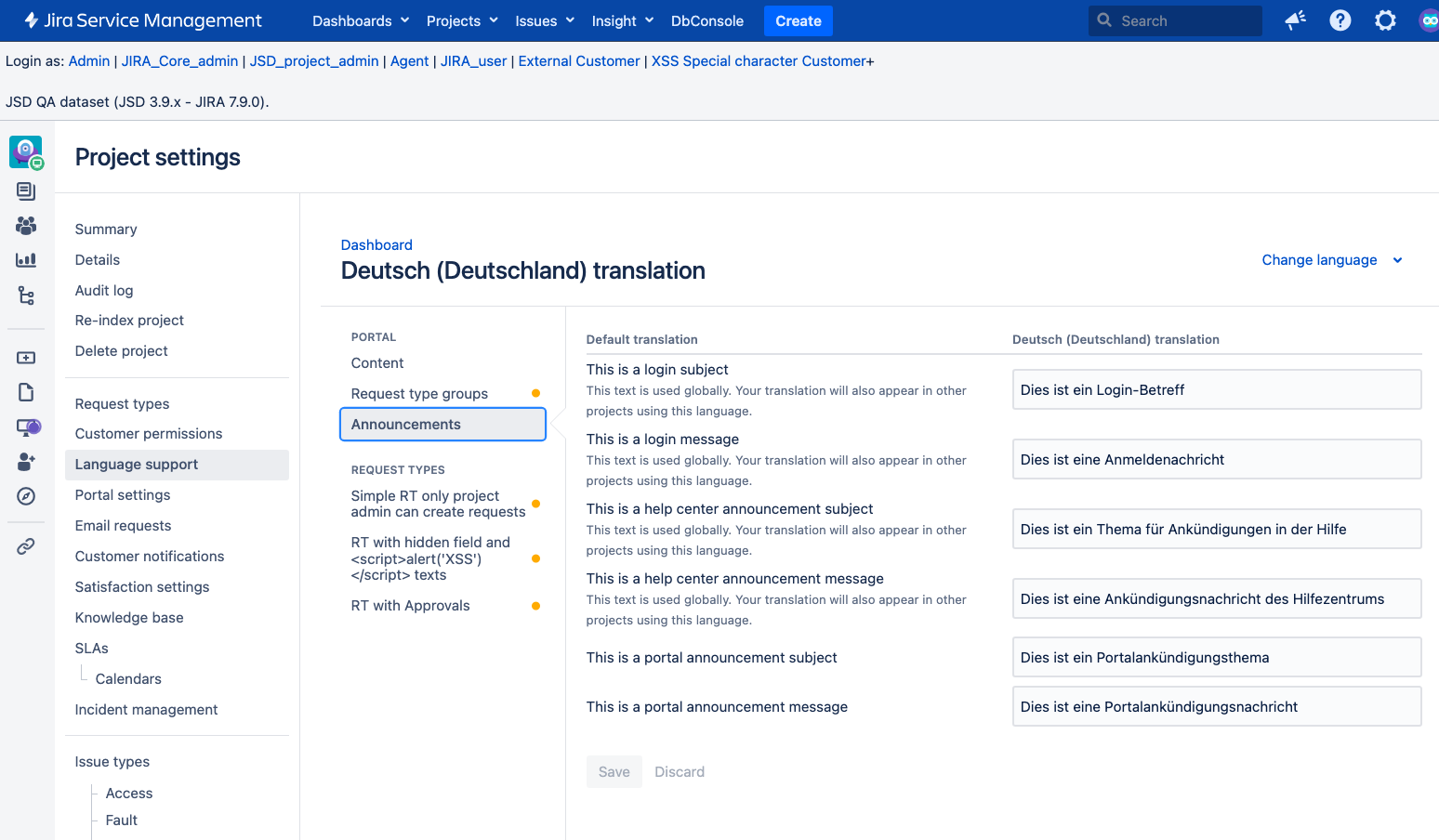The height and width of the screenshot is (840, 1439).
Task: Click the Invite team add-person icon in sidebar
Action: pyautogui.click(x=26, y=462)
